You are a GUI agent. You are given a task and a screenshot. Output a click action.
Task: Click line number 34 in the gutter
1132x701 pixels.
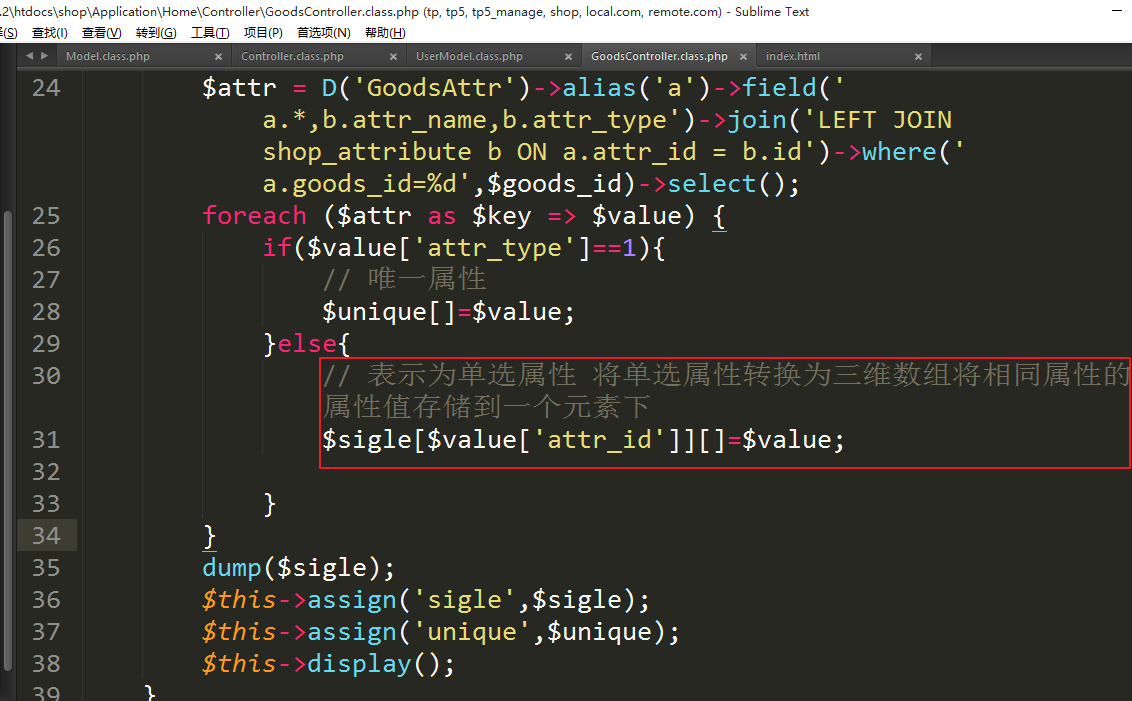(46, 536)
